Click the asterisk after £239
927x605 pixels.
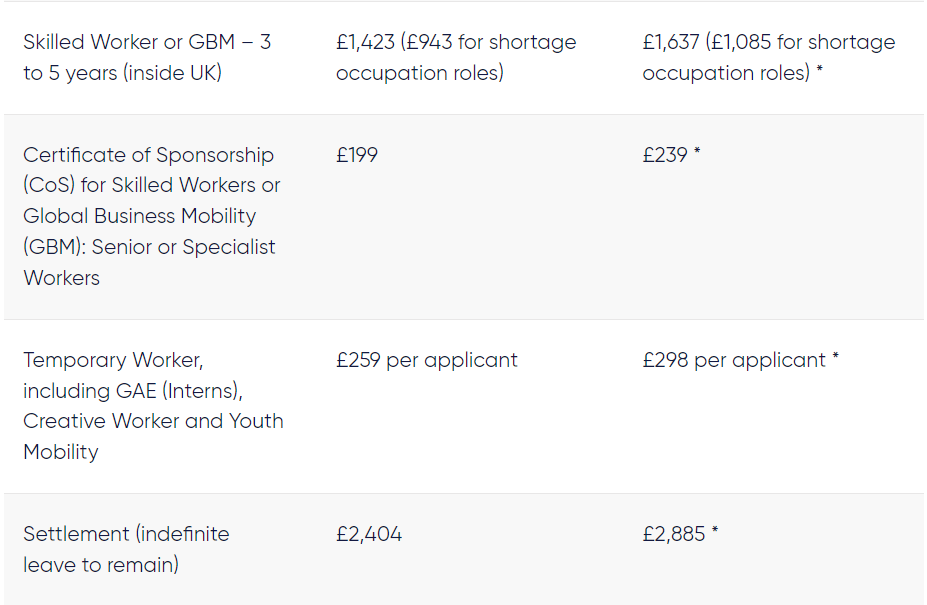click(697, 152)
